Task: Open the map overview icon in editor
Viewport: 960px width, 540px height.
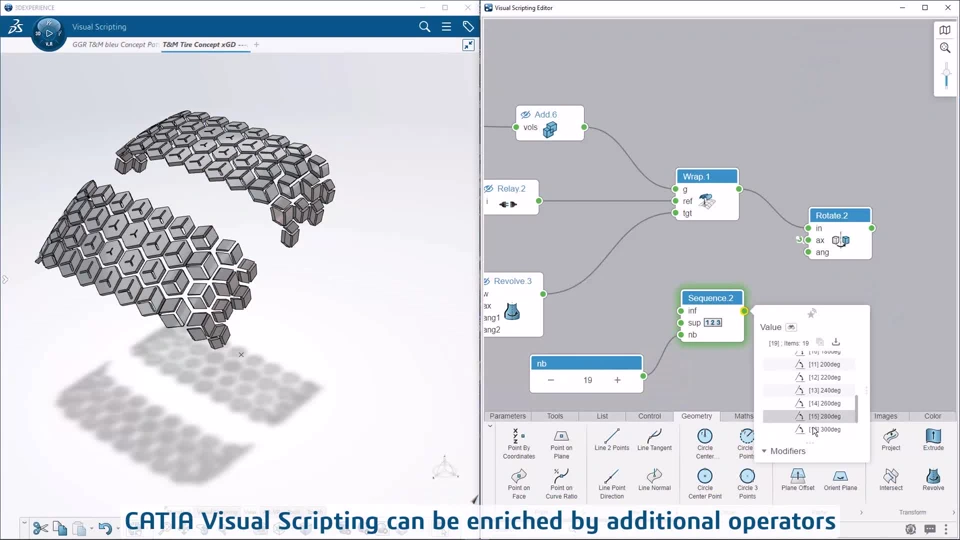Action: pyautogui.click(x=945, y=30)
